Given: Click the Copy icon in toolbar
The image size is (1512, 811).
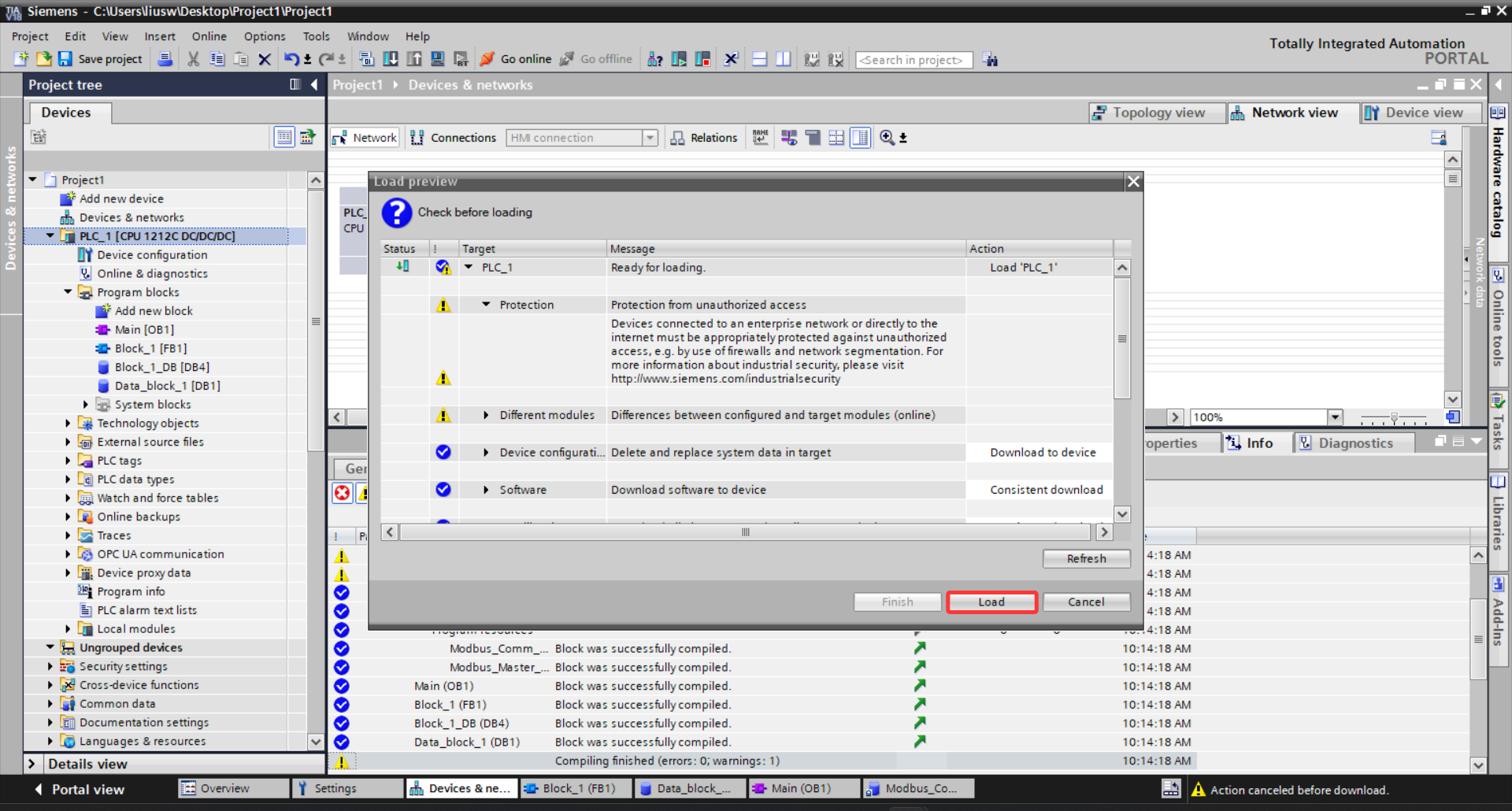Looking at the screenshot, I should [x=217, y=59].
